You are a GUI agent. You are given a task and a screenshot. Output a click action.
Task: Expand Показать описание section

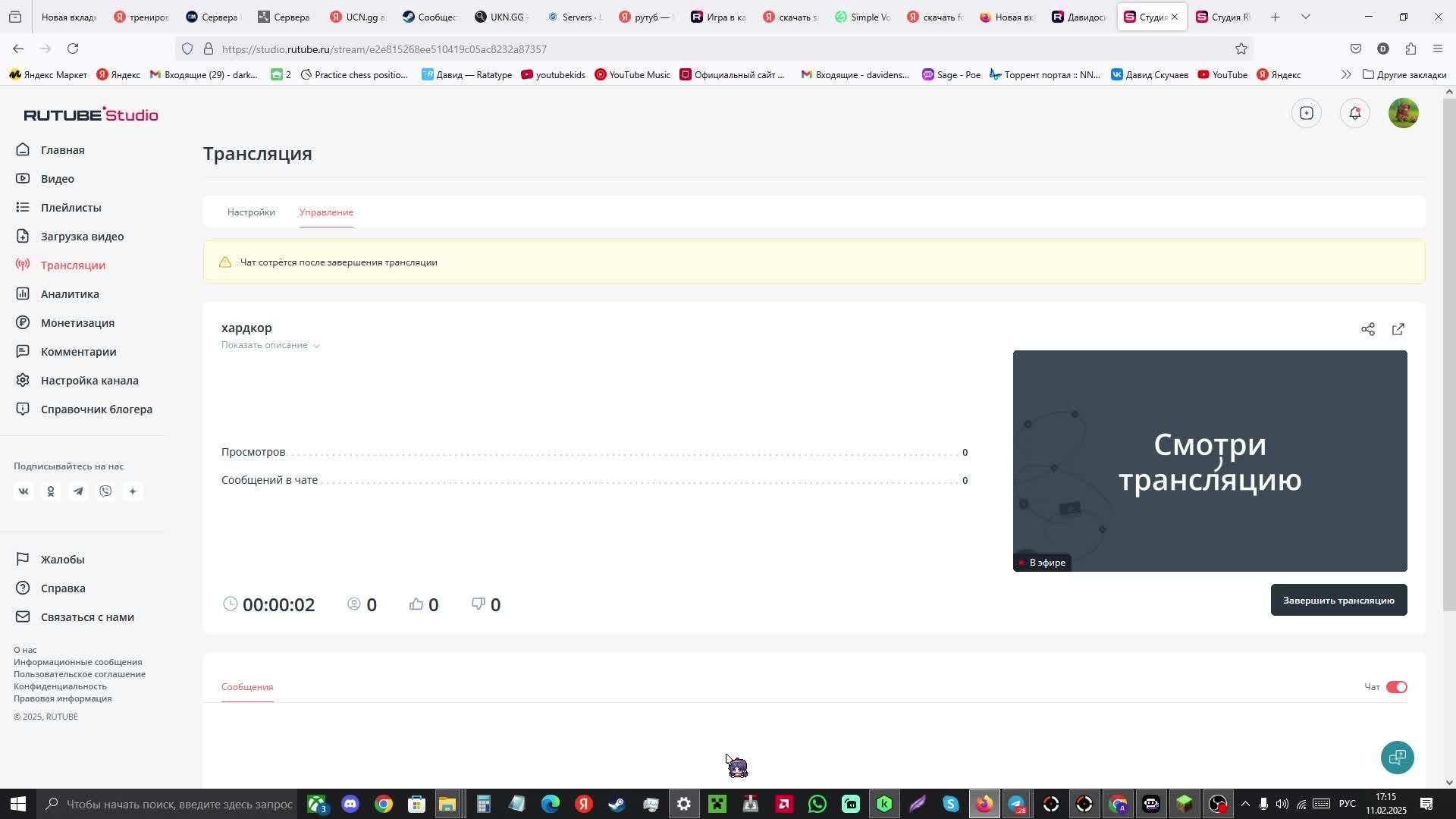[270, 345]
